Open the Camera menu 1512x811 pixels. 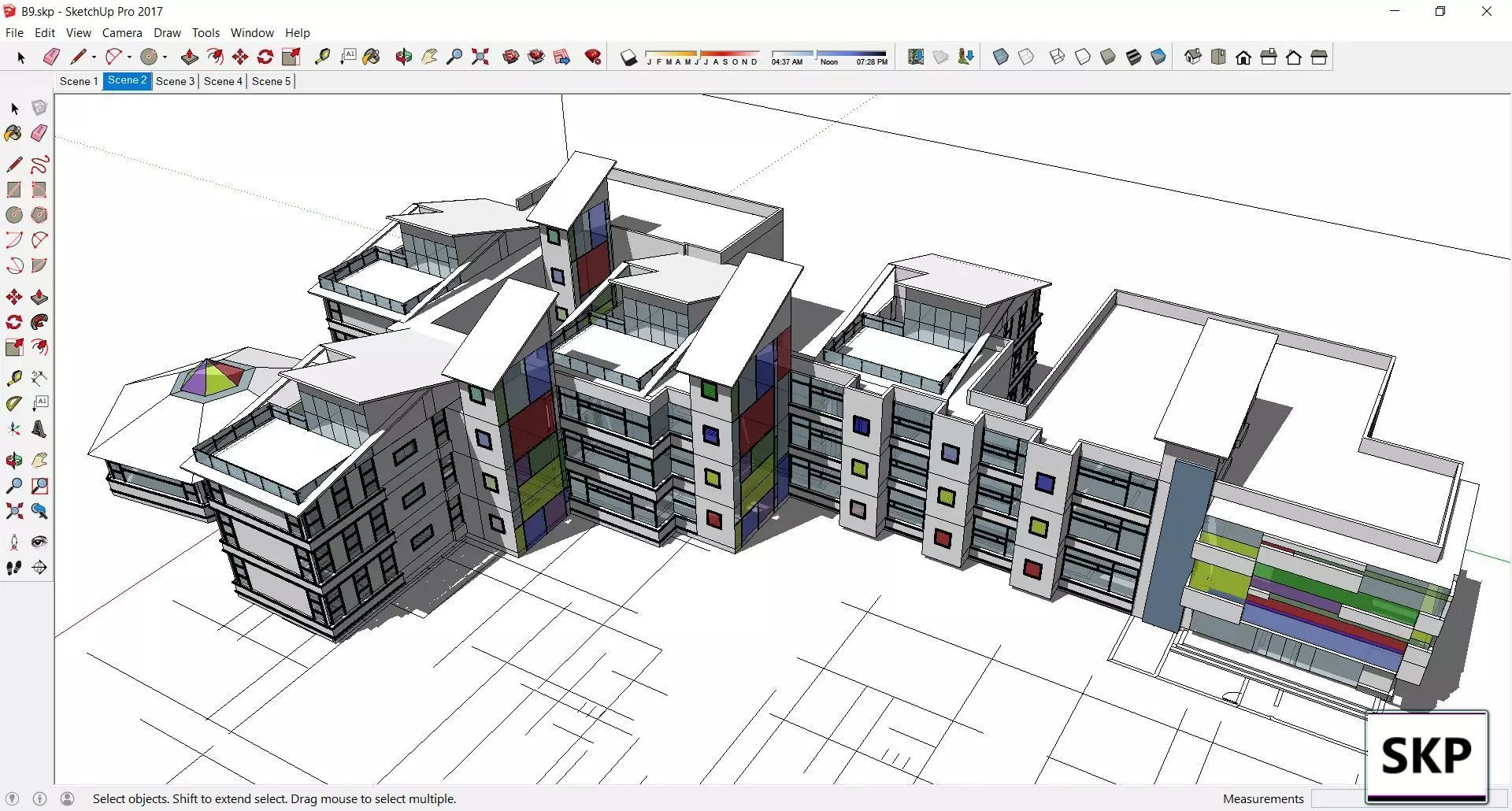pyautogui.click(x=122, y=33)
